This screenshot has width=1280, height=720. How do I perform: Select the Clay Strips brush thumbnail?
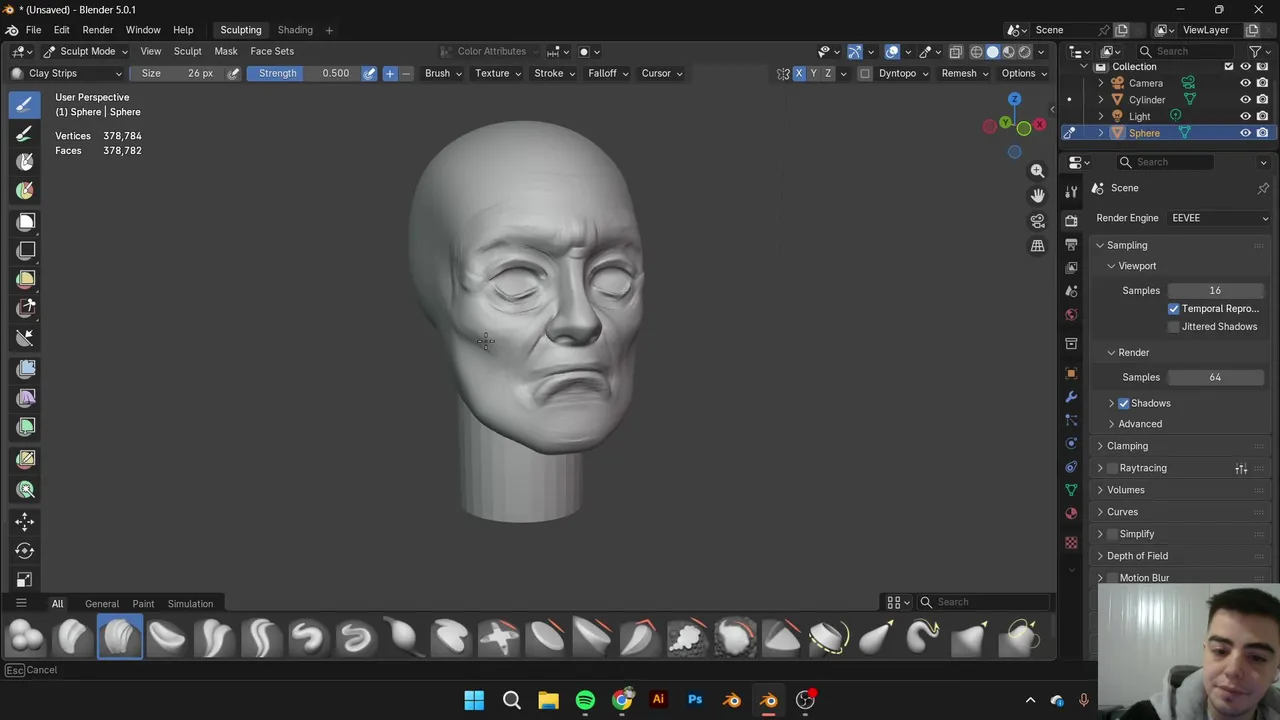[120, 638]
